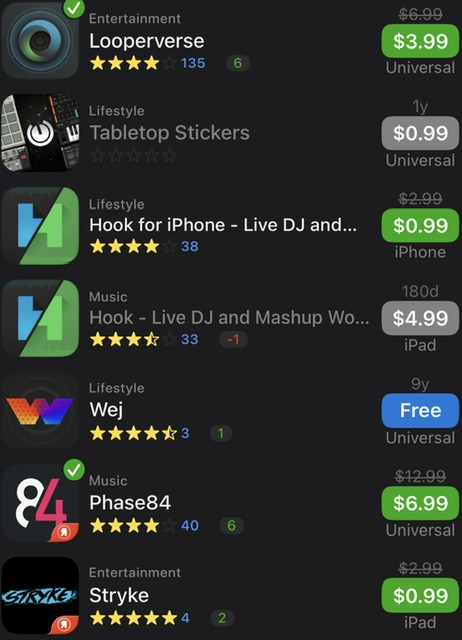Open the Looperverse app icon
This screenshot has height=640, width=462.
tap(40, 41)
